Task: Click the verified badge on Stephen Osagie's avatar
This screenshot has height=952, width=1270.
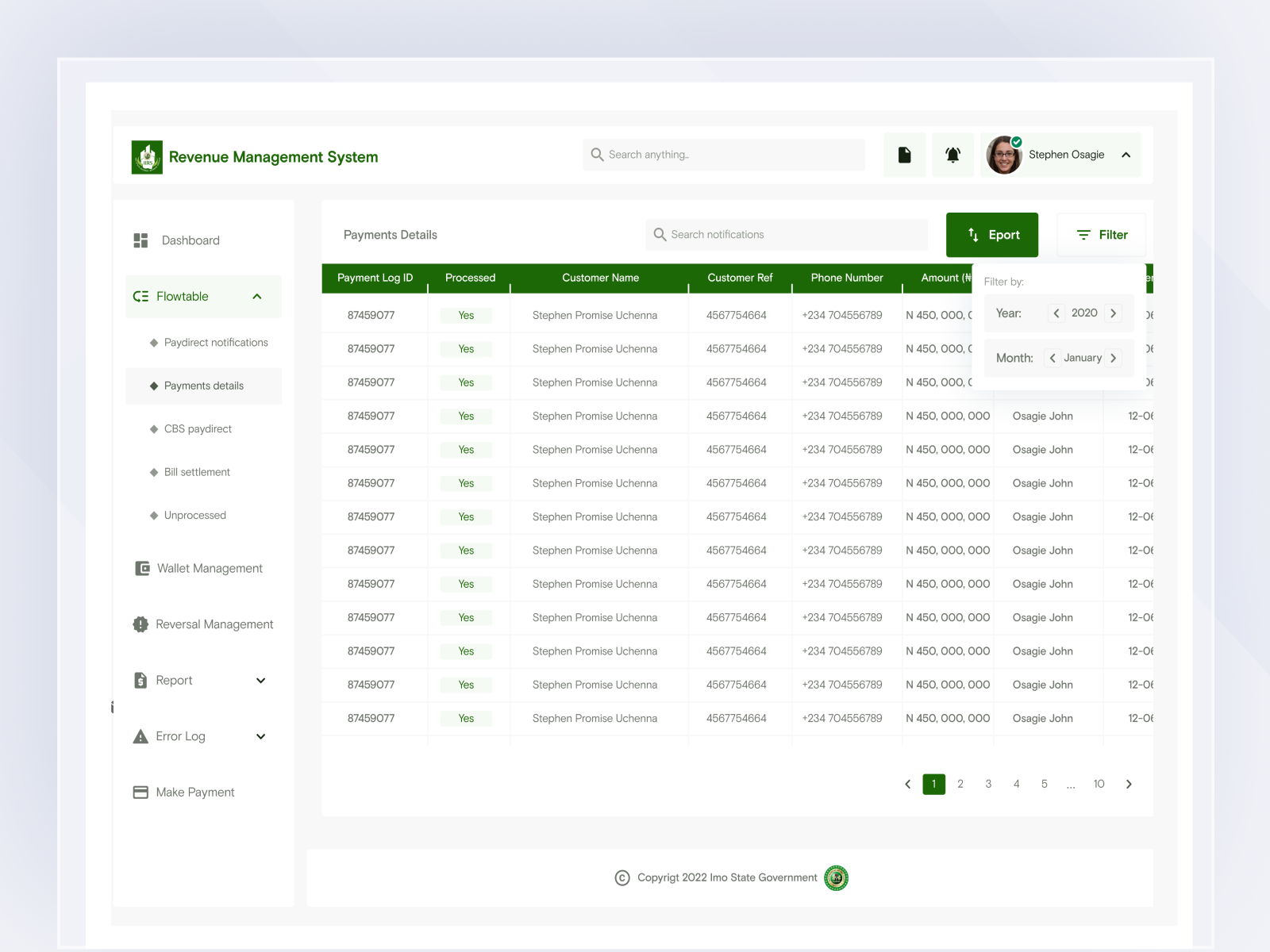Action: (x=1016, y=140)
